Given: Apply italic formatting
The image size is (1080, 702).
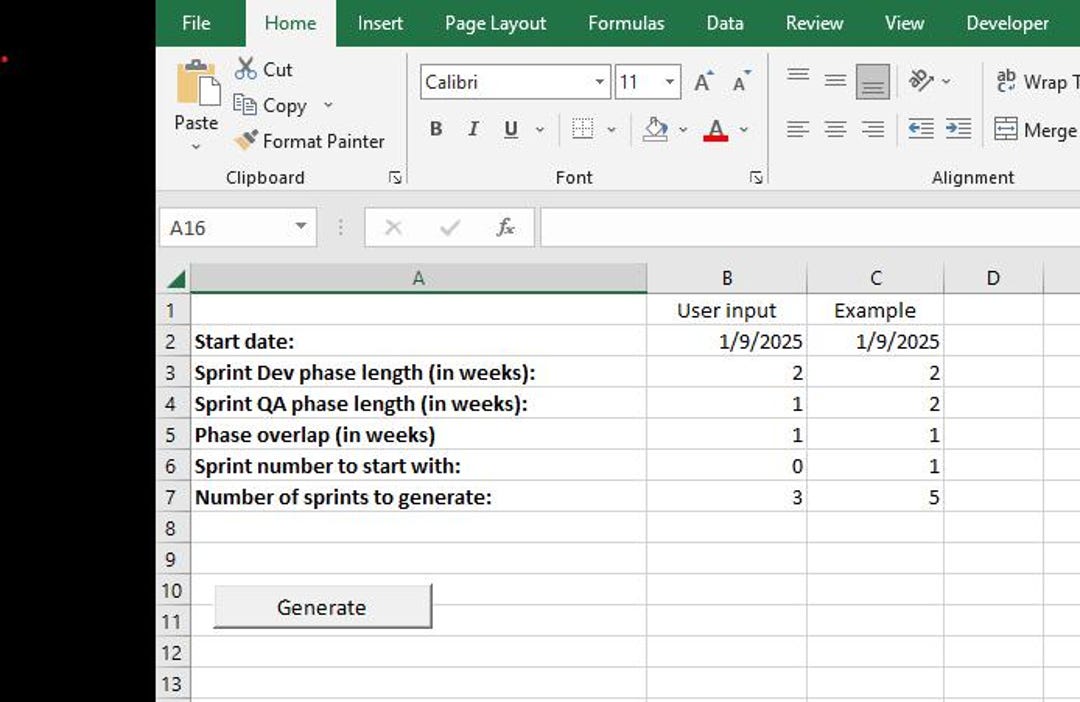Looking at the screenshot, I should [x=473, y=129].
